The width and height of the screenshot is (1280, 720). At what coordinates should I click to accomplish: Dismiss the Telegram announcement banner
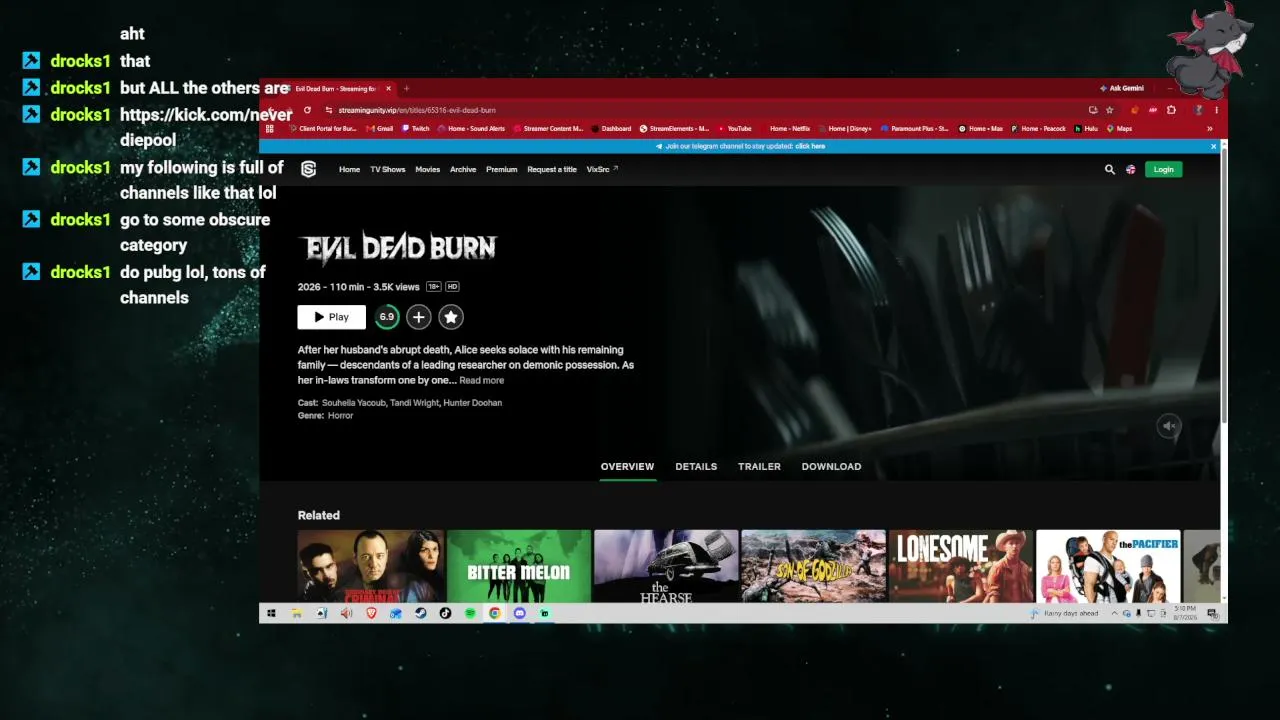click(x=1213, y=146)
